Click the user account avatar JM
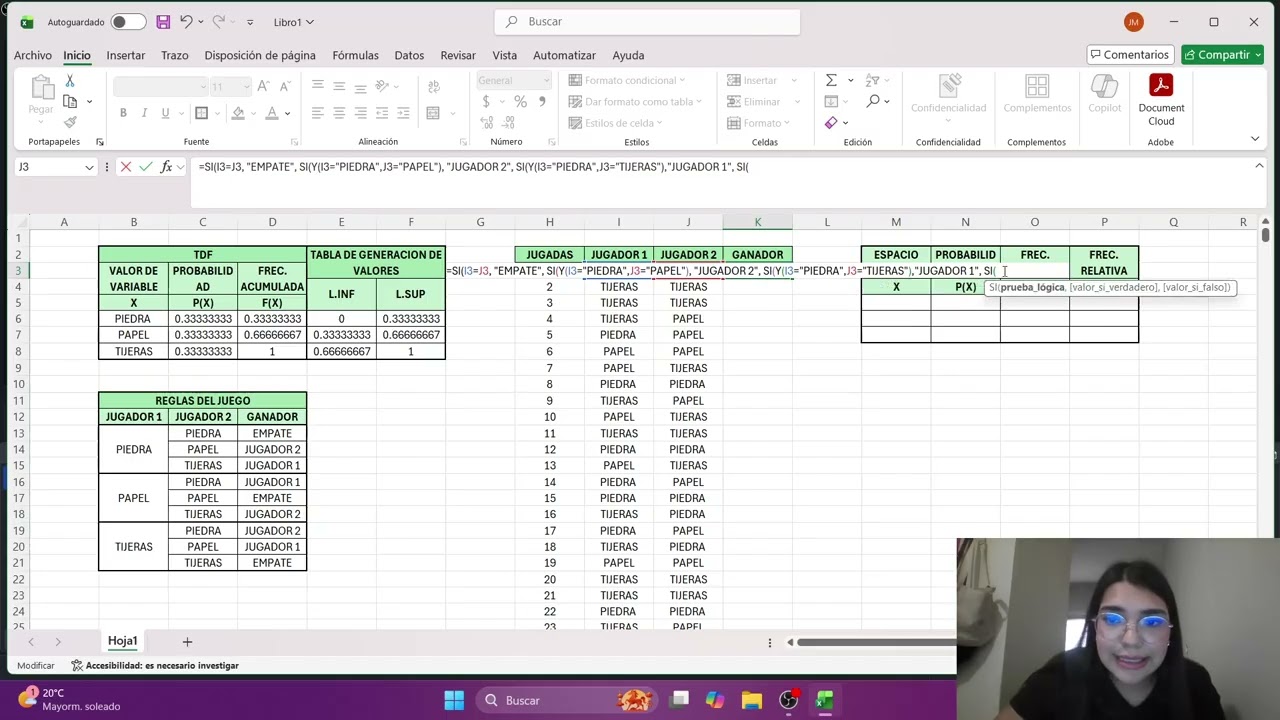 (1133, 22)
